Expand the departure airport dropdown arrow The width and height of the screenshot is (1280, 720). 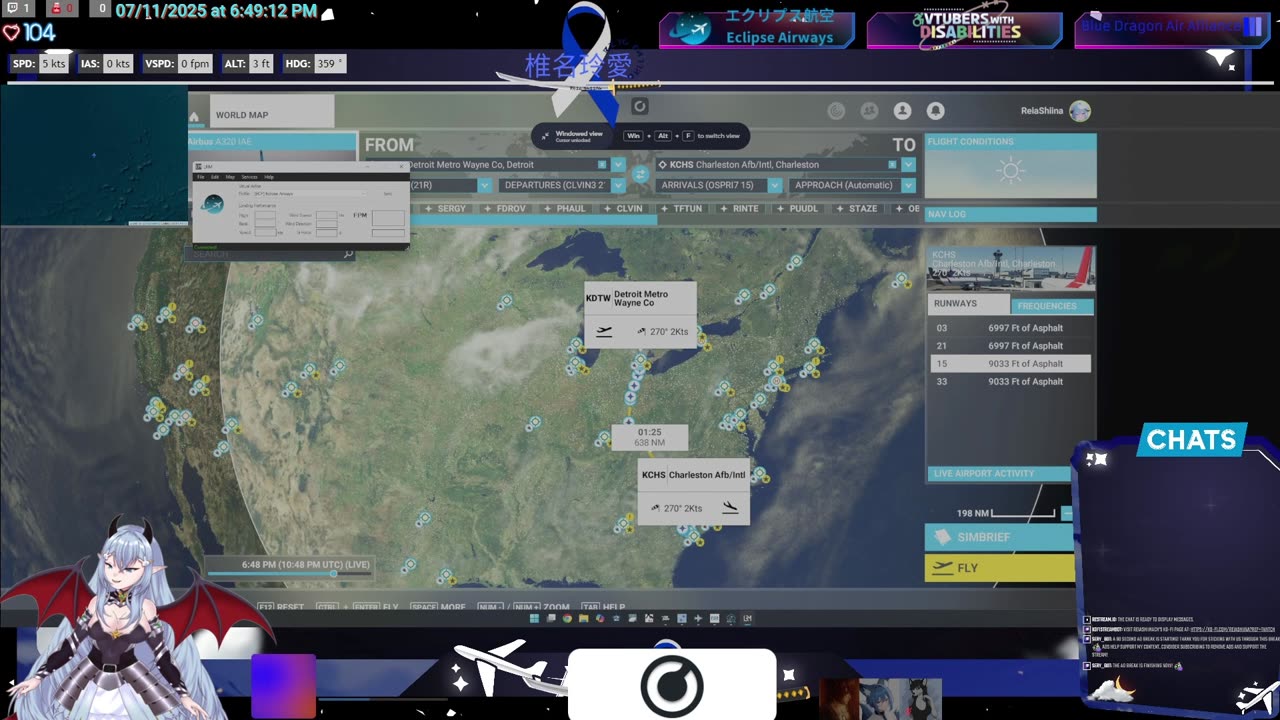click(618, 165)
